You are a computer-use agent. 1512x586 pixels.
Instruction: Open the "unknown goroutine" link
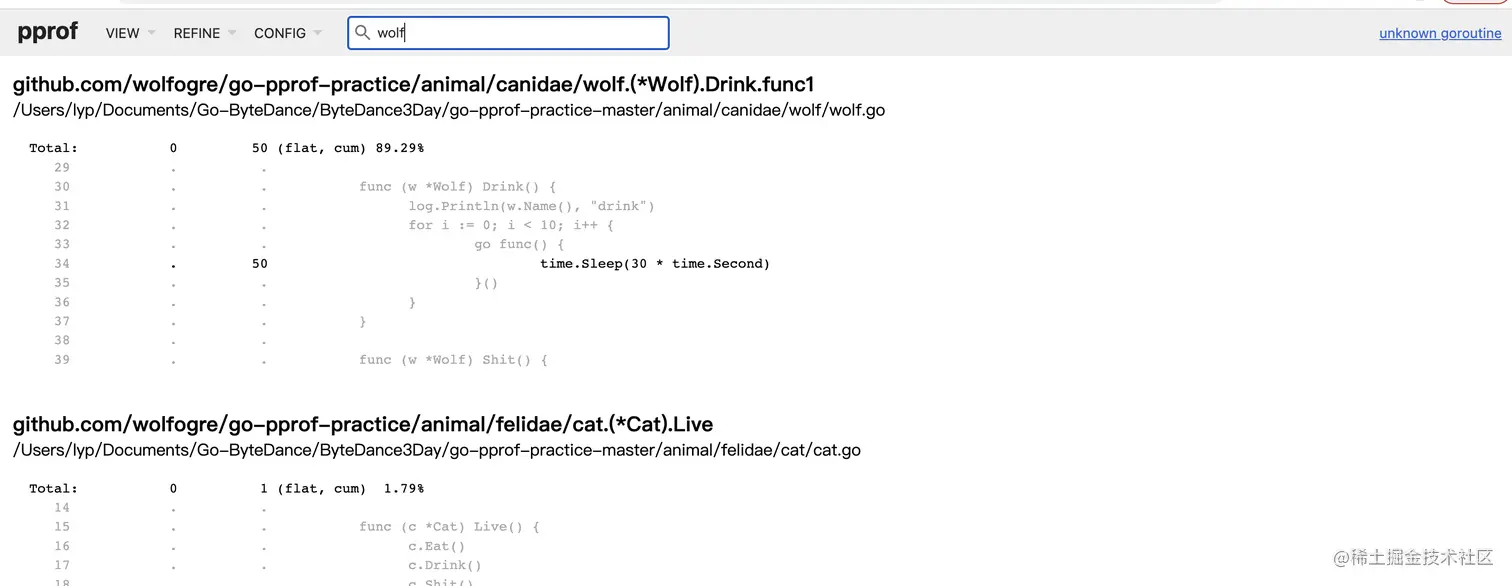(1440, 33)
